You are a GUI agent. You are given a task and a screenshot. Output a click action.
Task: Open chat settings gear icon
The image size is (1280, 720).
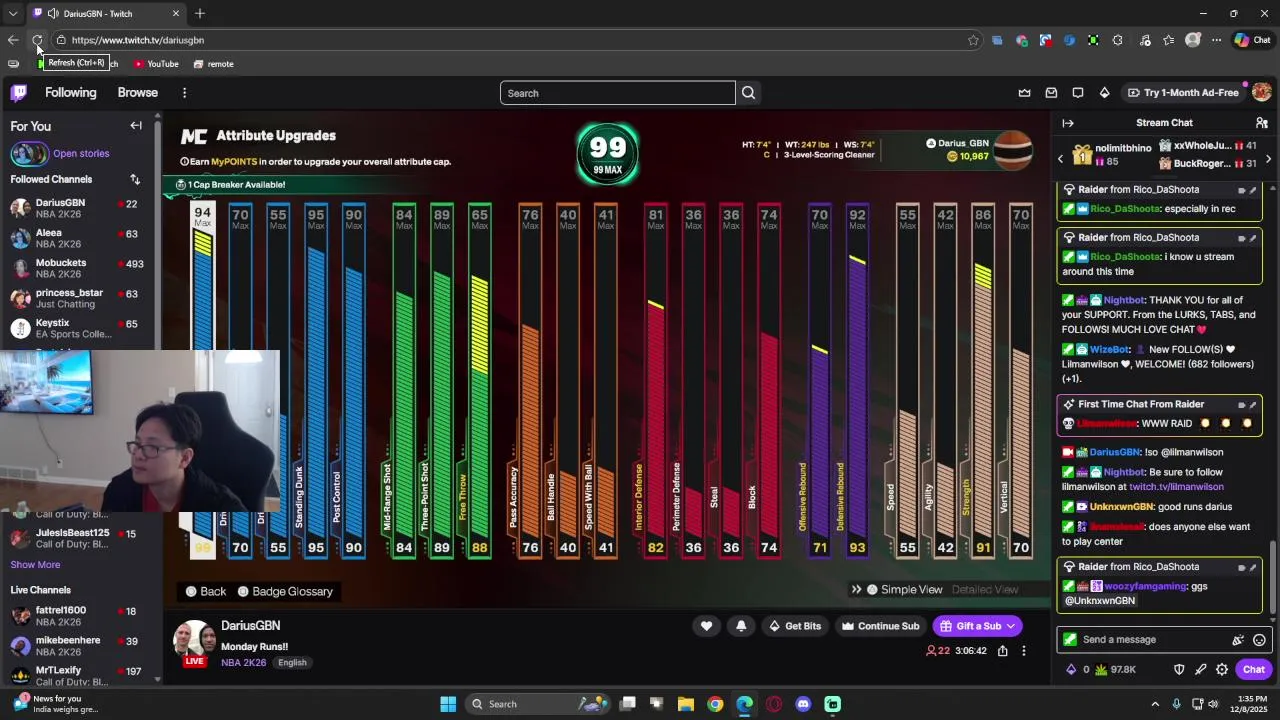coord(1222,670)
